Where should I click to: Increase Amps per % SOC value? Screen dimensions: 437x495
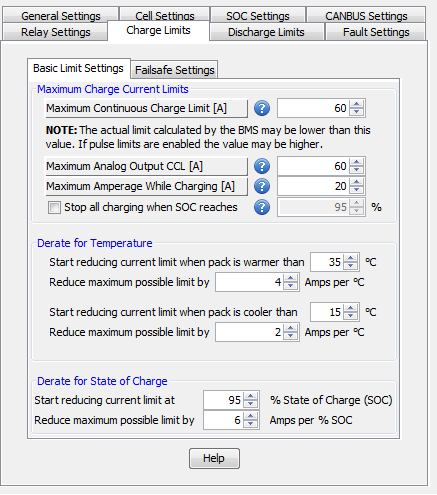pos(251,416)
